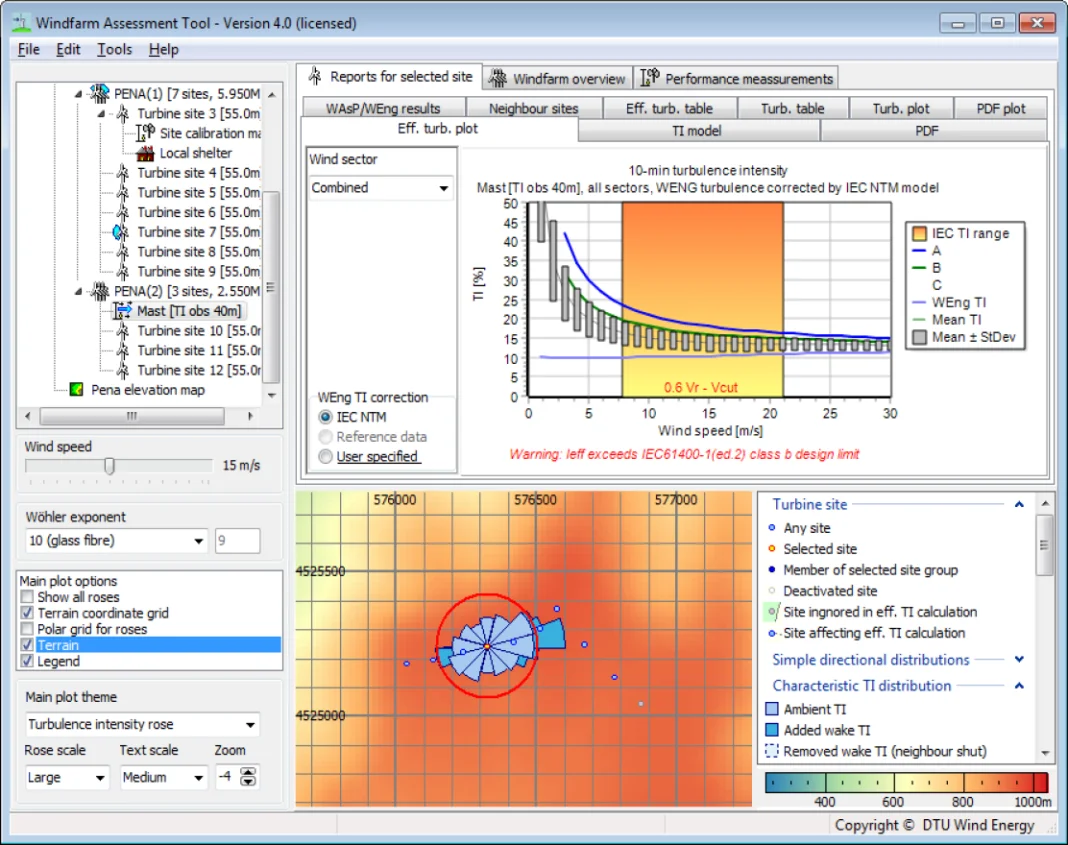Screen dimensions: 1068x845
Task: Switch to the TI model tab
Action: click(697, 130)
